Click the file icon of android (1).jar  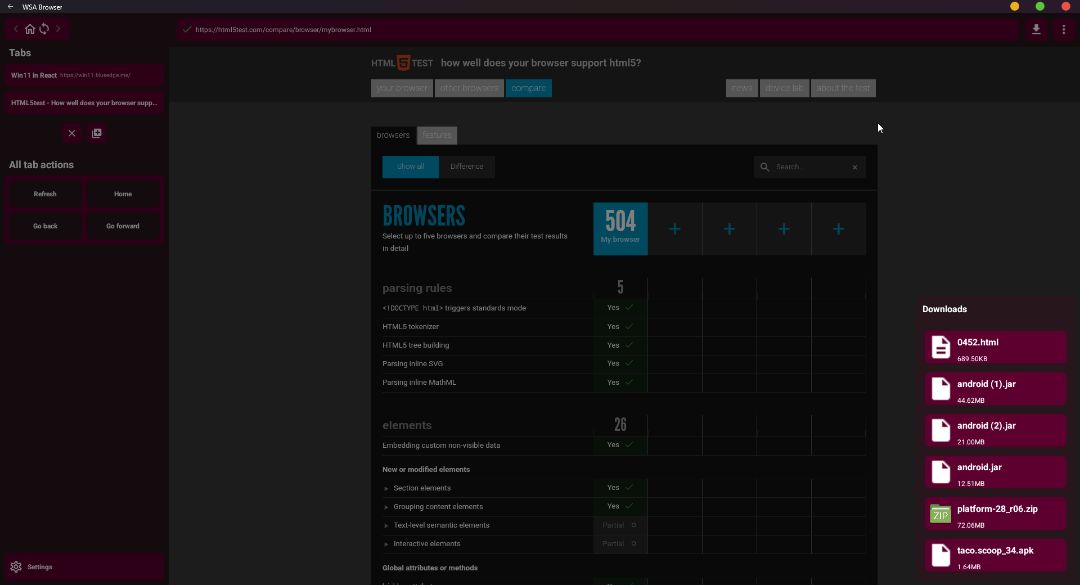940,389
